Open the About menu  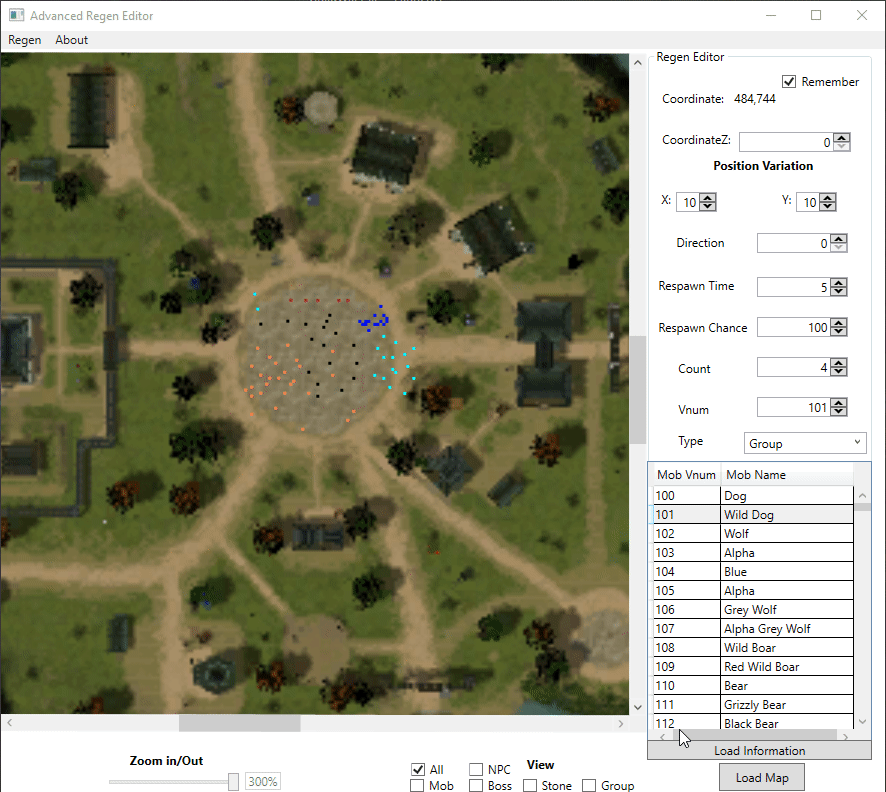[x=71, y=40]
